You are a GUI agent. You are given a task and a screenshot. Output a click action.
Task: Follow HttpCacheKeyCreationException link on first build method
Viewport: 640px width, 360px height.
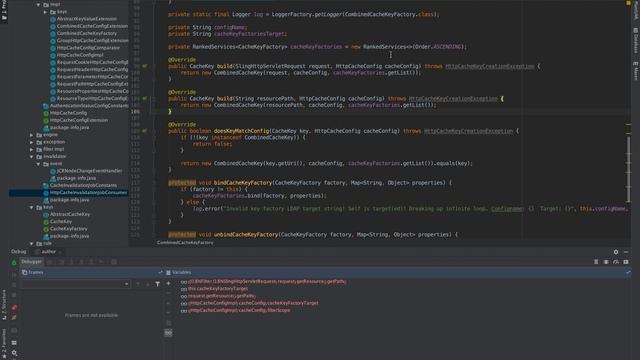[489, 66]
